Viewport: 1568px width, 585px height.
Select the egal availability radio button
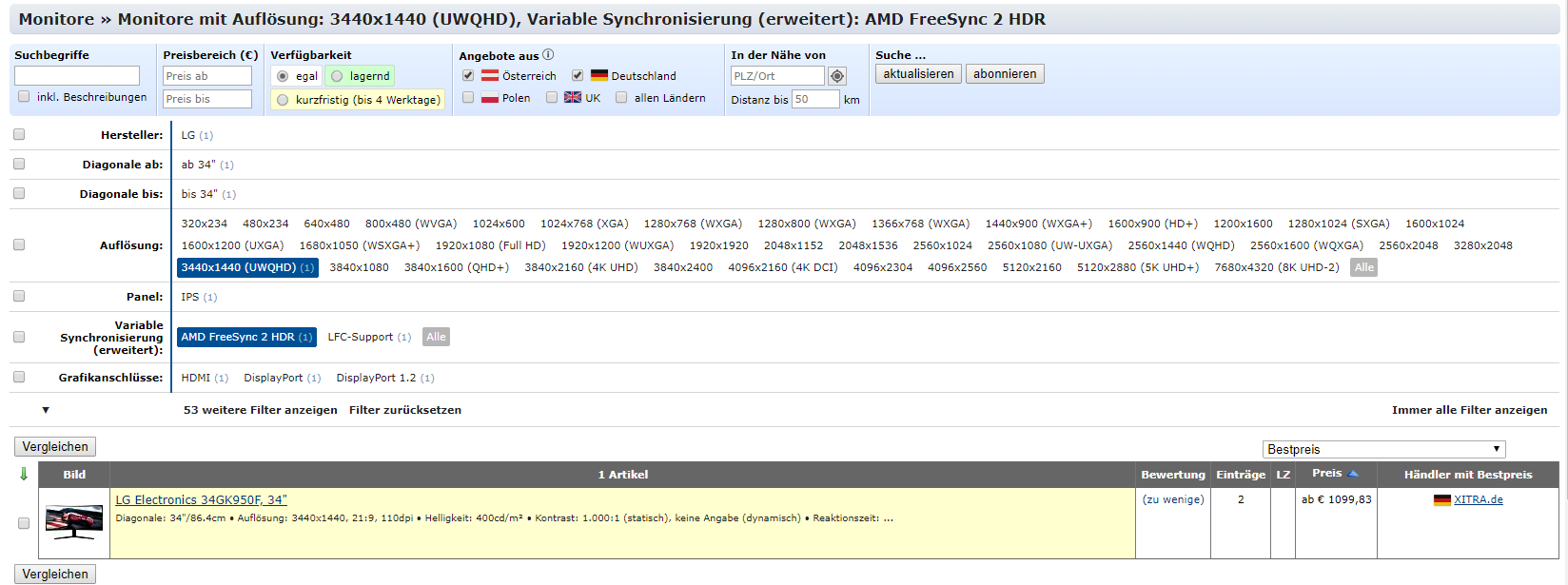point(283,76)
